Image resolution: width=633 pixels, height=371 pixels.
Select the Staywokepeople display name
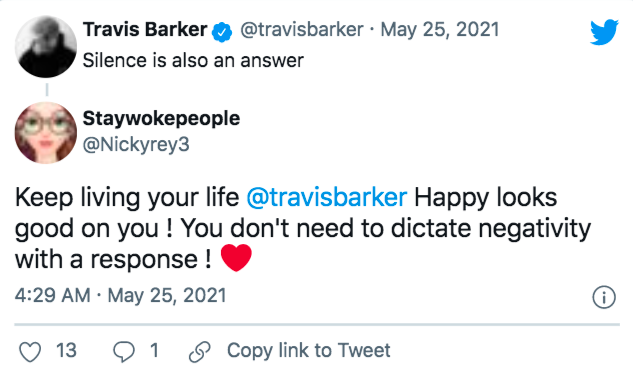[x=161, y=119]
